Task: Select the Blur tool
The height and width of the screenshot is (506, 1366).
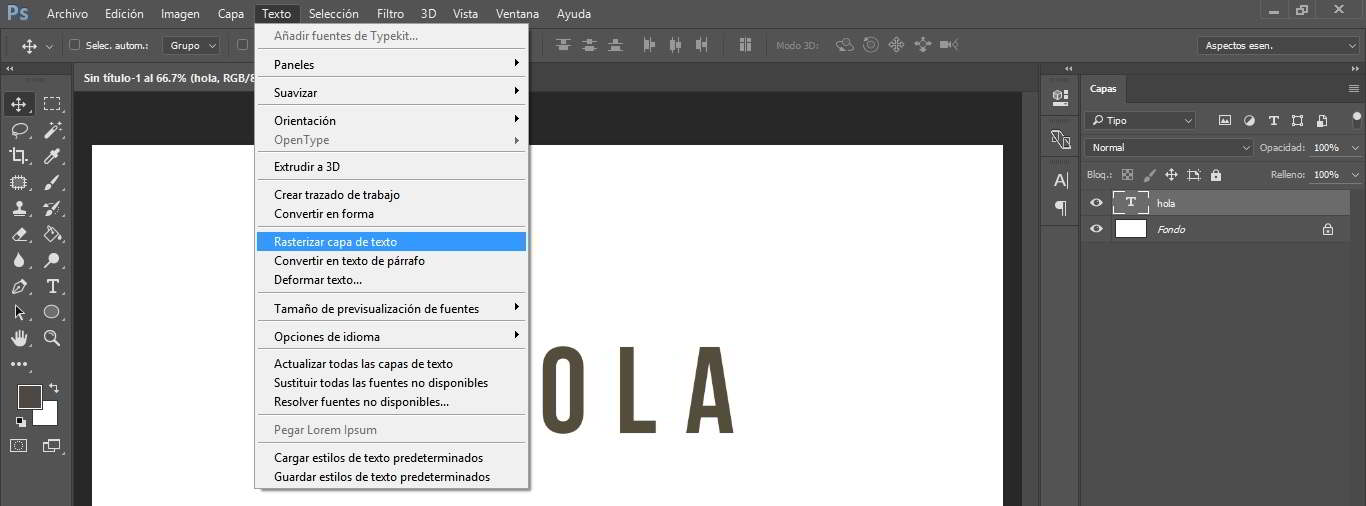Action: (x=19, y=260)
